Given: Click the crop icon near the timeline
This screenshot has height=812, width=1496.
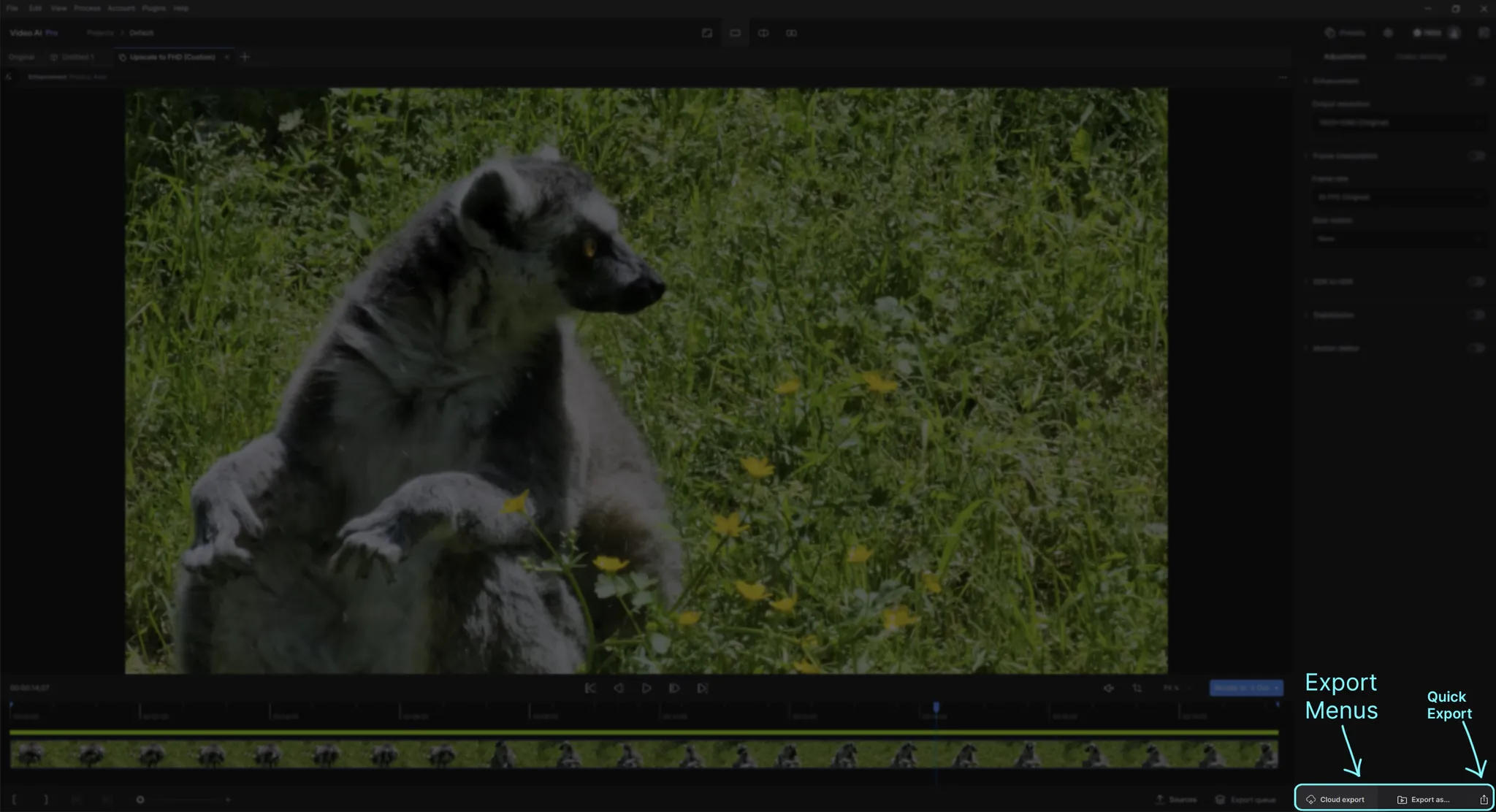Looking at the screenshot, I should tap(1137, 688).
